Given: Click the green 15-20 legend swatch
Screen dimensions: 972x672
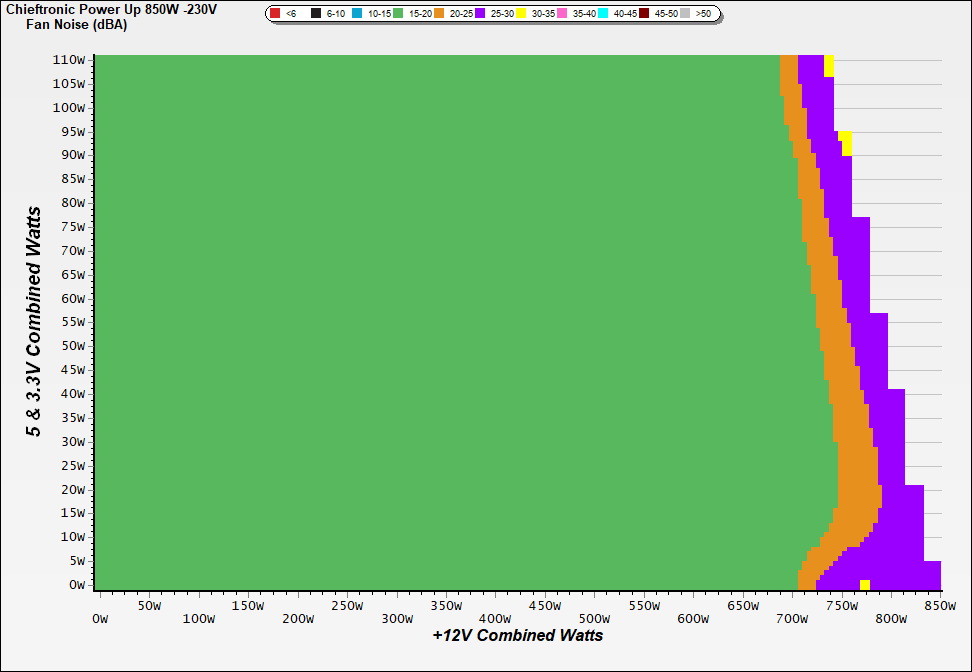Looking at the screenshot, I should click(398, 14).
